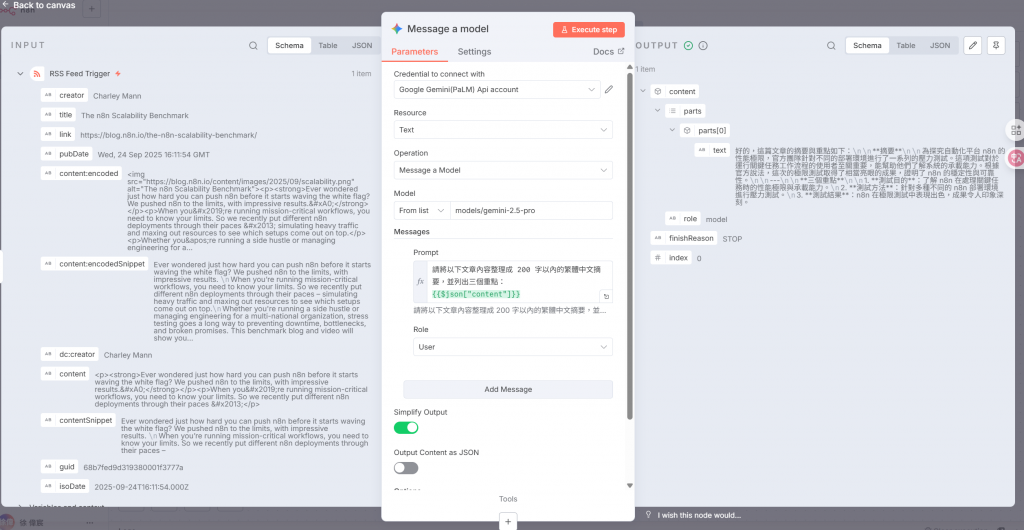
Task: Click the Execute step button
Action: (588, 29)
